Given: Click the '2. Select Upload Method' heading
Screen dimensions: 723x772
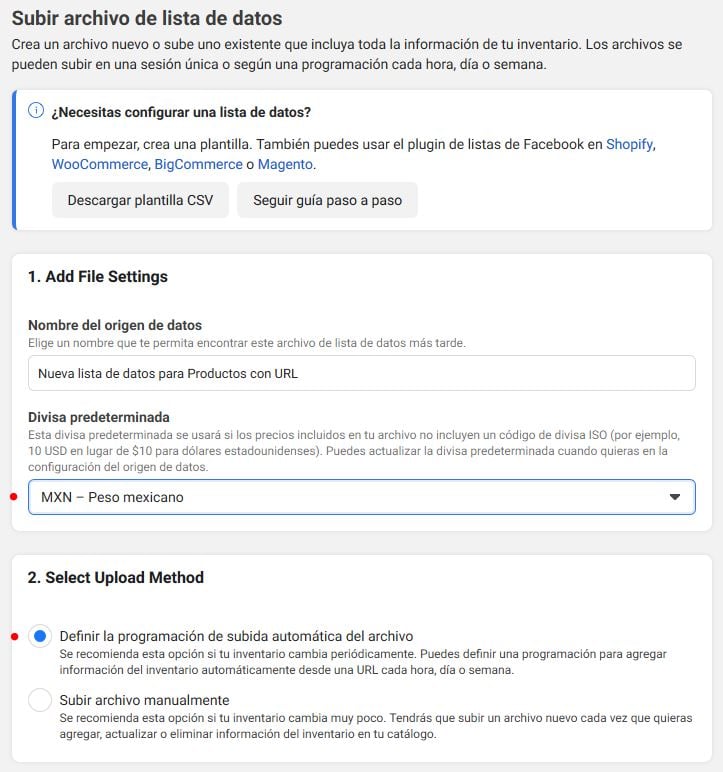Looking at the screenshot, I should 116,578.
